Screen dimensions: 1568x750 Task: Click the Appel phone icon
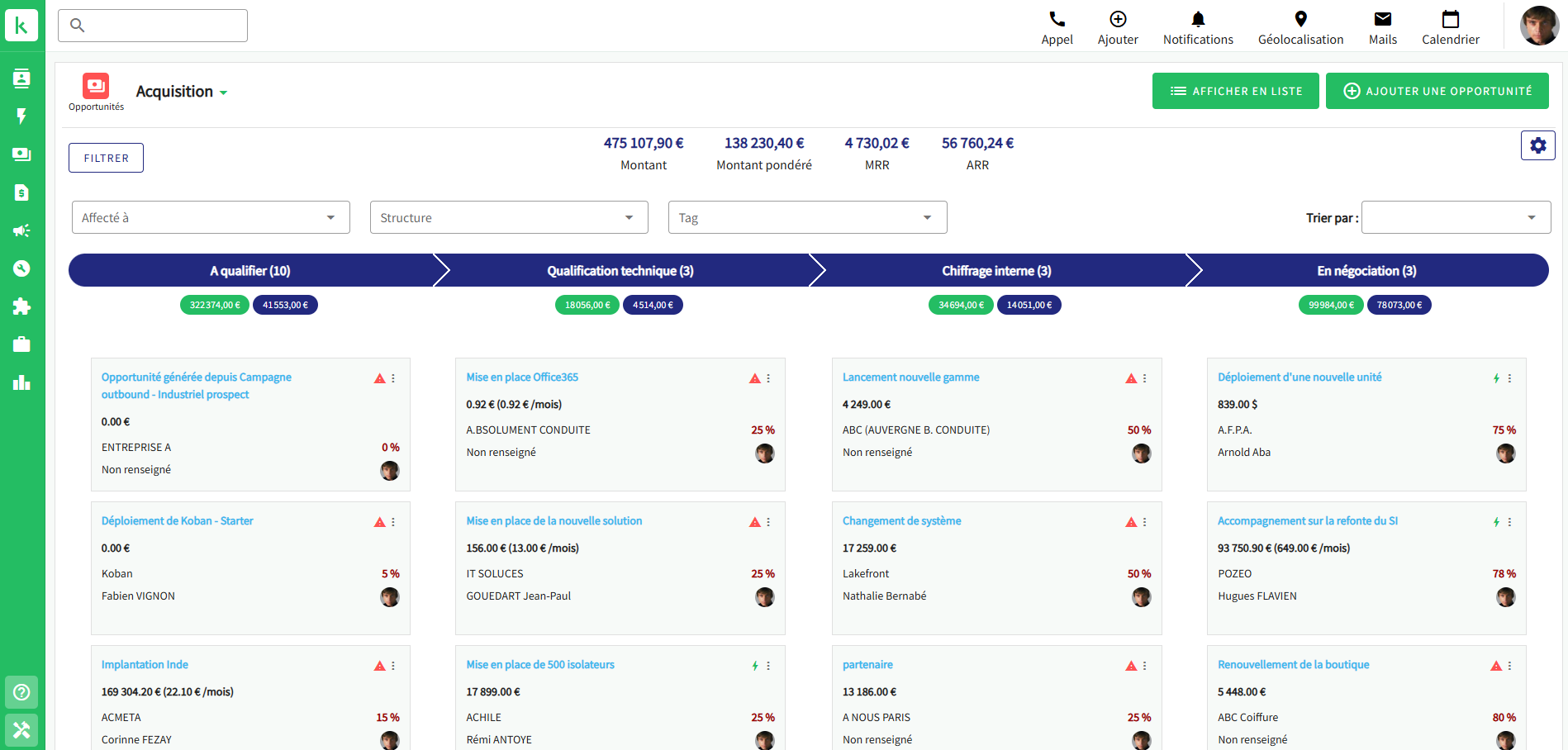pos(1057,20)
